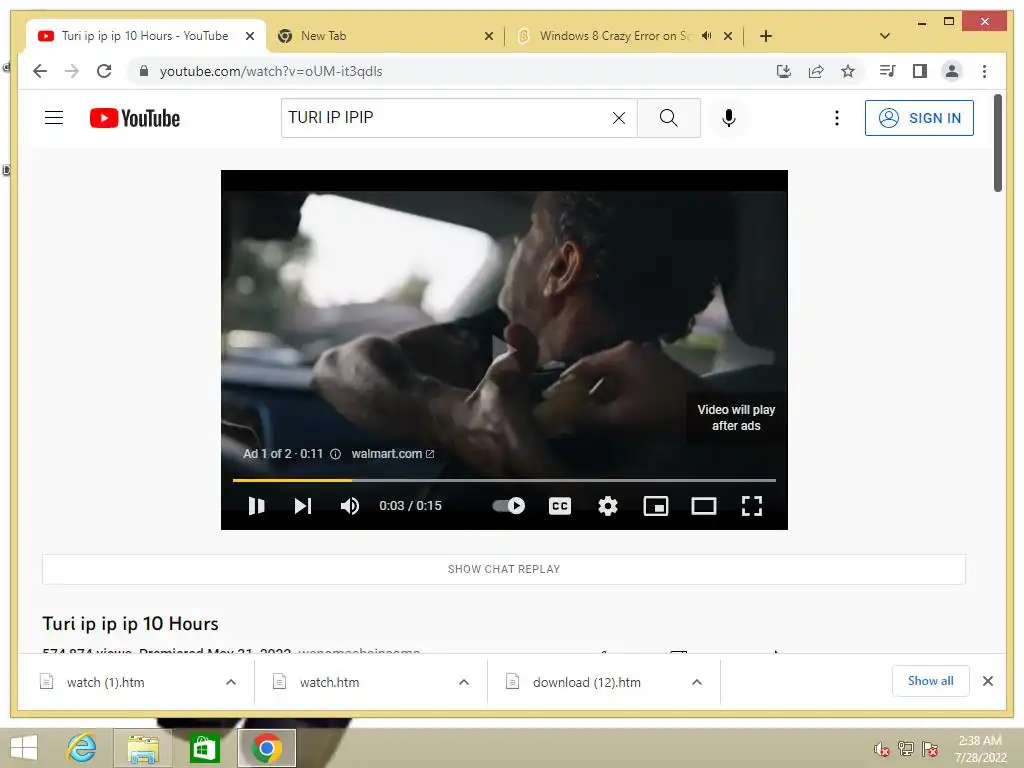
Task: Activate the miniplayer mode
Action: pos(656,506)
